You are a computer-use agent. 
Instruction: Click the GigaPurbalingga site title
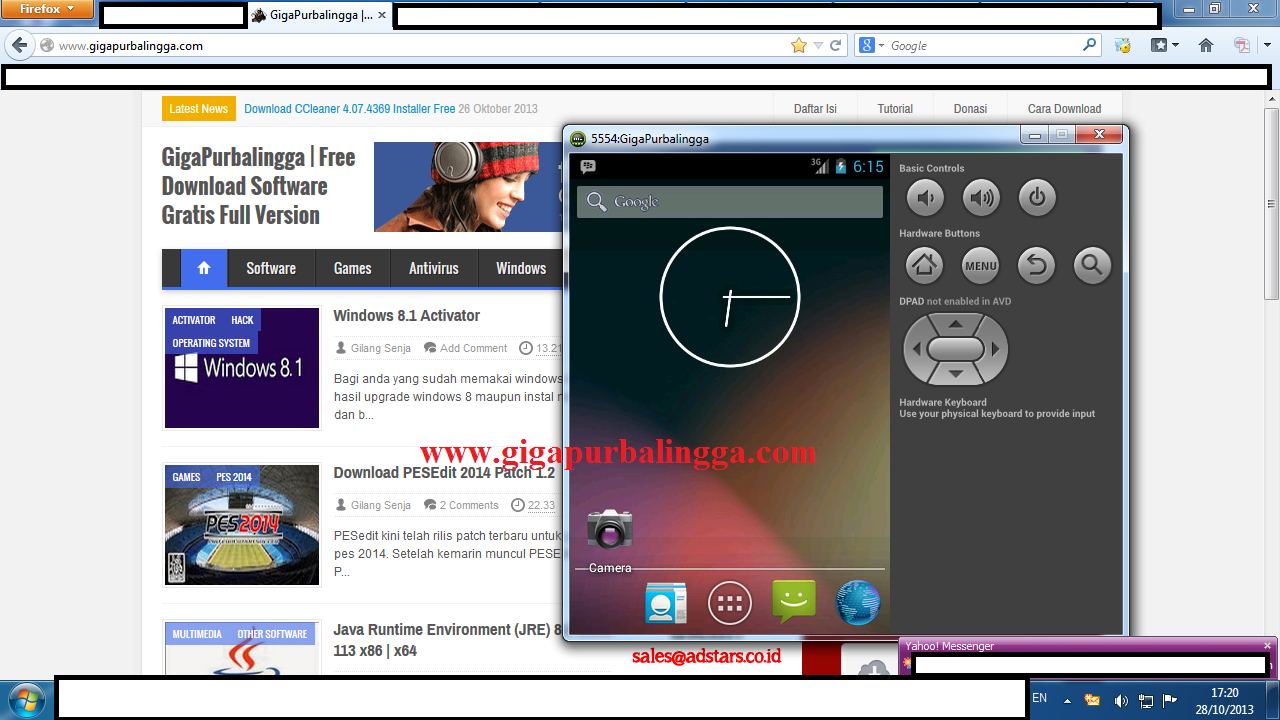coord(259,186)
